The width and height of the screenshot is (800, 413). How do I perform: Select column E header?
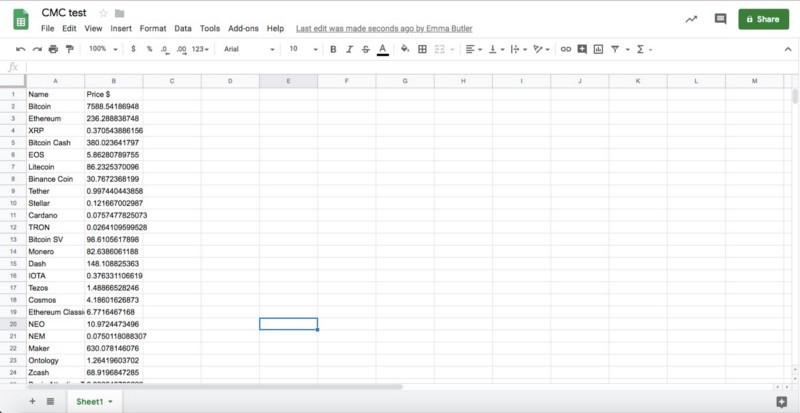288,81
